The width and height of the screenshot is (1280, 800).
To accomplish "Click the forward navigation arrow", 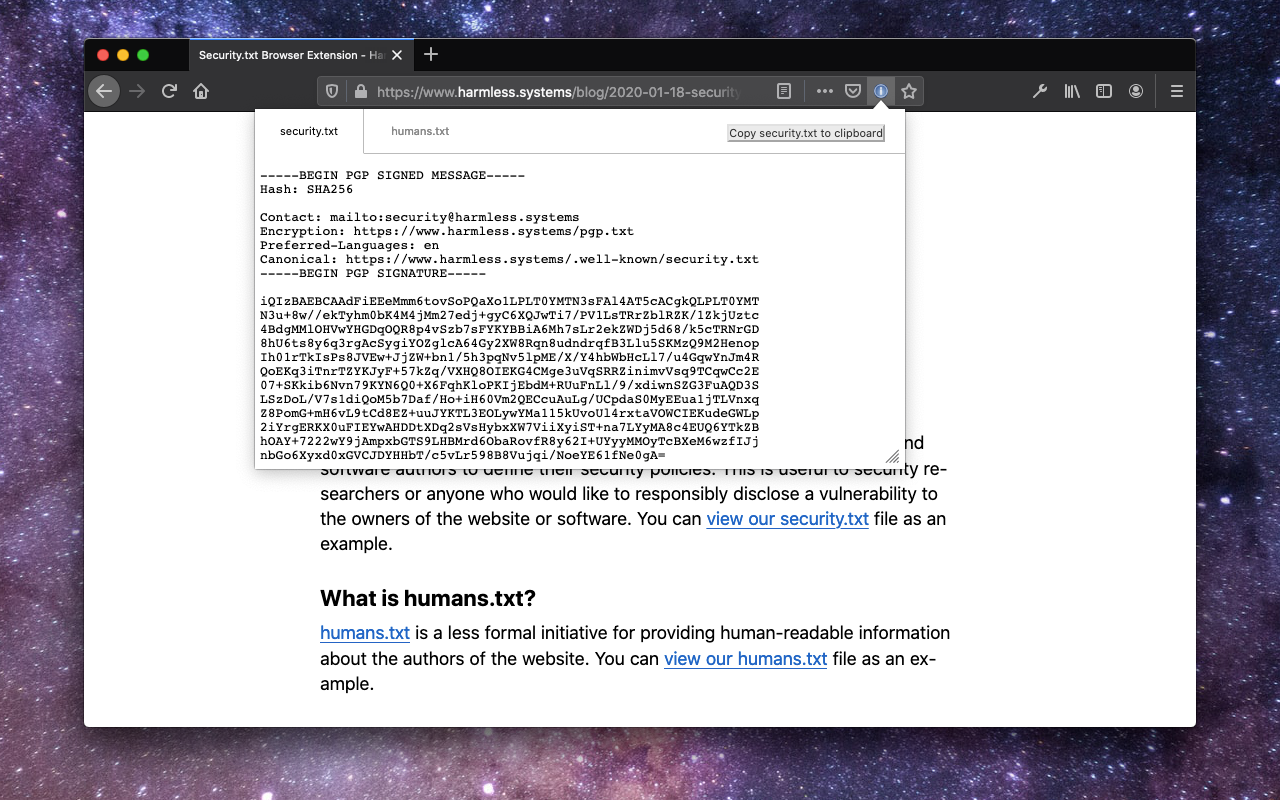I will [x=137, y=91].
